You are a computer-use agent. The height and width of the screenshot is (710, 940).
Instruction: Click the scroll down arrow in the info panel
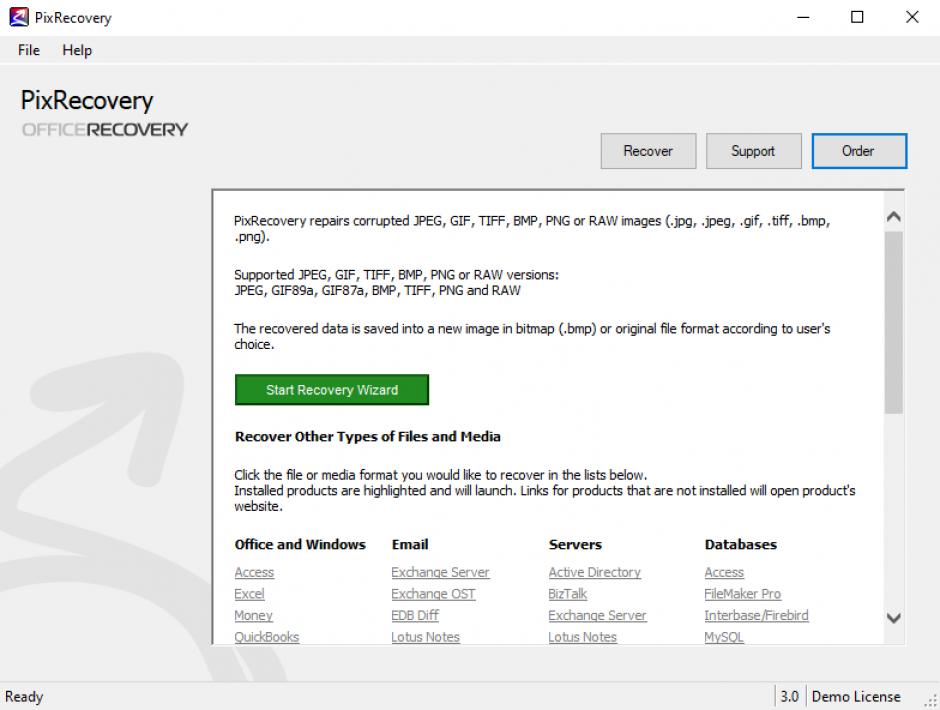(x=893, y=618)
